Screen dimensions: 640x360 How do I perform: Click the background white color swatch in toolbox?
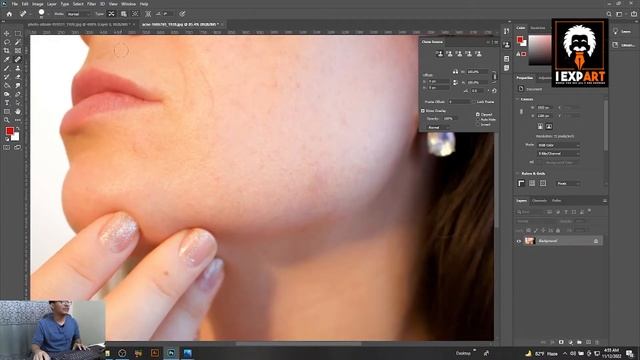coord(15,137)
